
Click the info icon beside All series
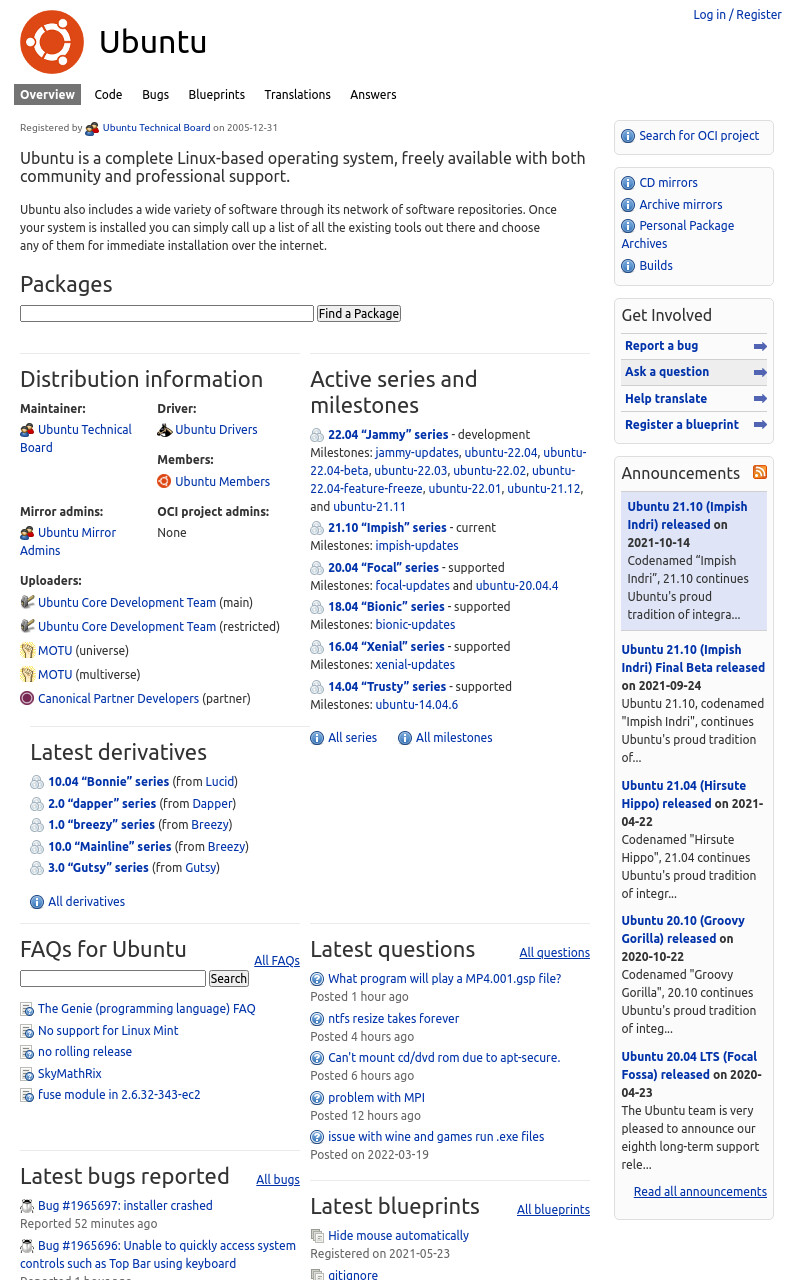(317, 738)
